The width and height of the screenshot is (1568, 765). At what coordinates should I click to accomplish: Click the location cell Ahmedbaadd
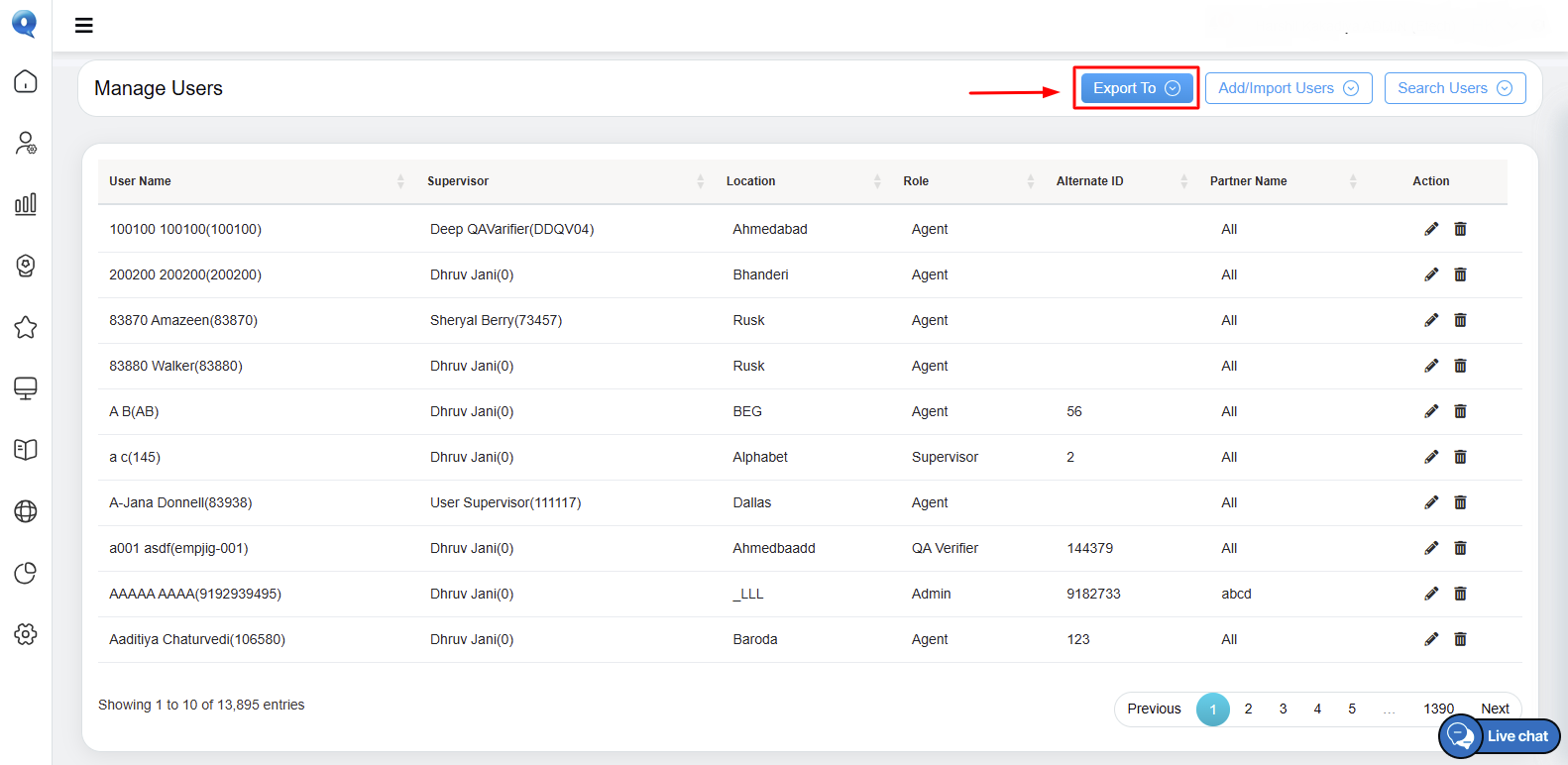point(774,548)
